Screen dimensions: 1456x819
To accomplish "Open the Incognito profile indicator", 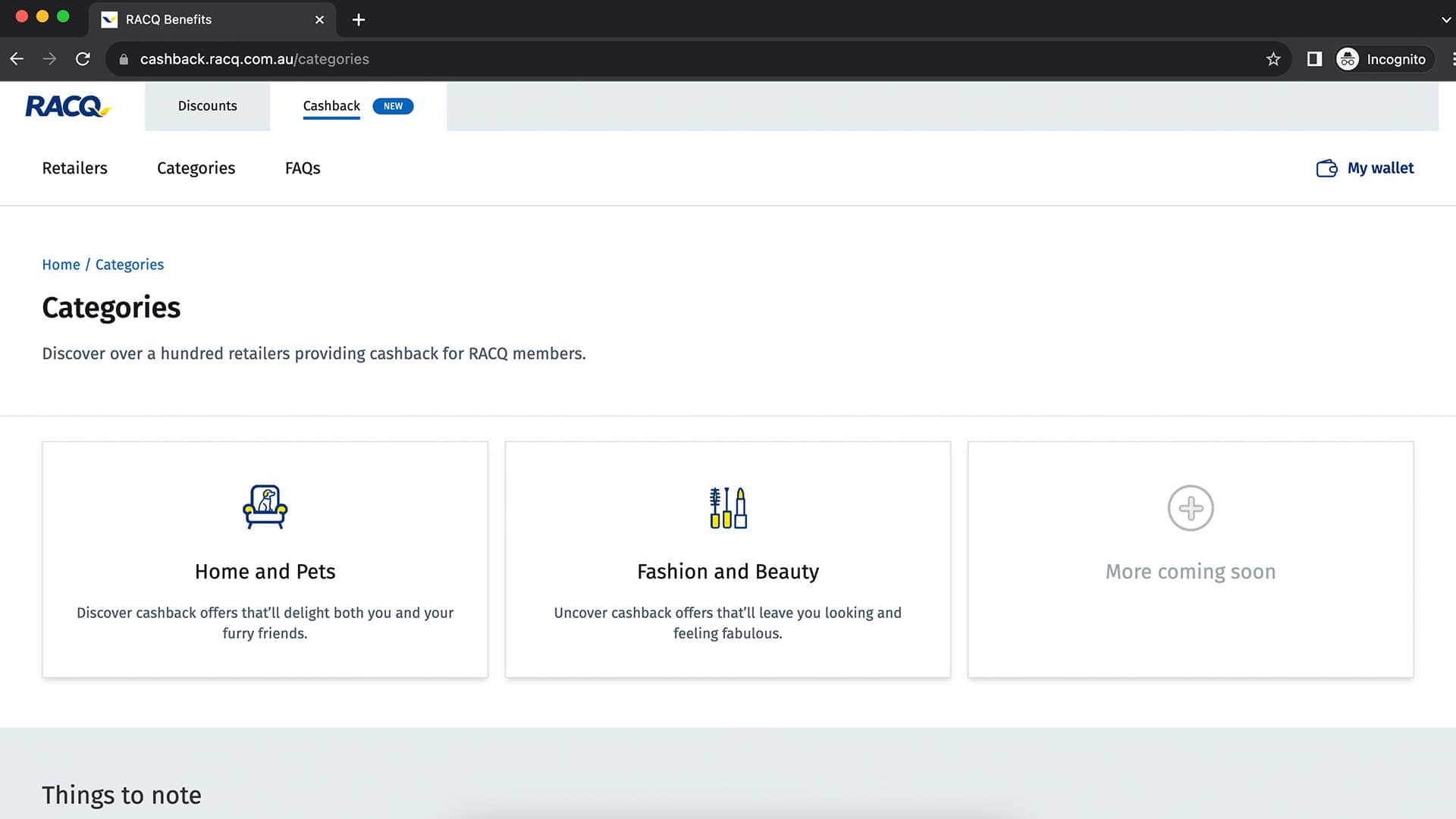I will coord(1385,59).
